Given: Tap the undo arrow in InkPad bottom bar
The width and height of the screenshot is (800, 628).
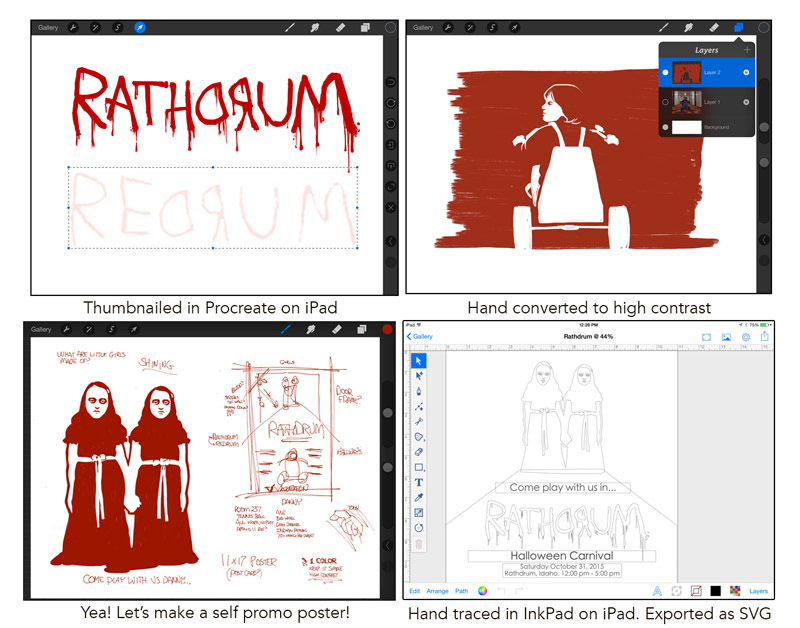Looking at the screenshot, I should click(x=501, y=591).
